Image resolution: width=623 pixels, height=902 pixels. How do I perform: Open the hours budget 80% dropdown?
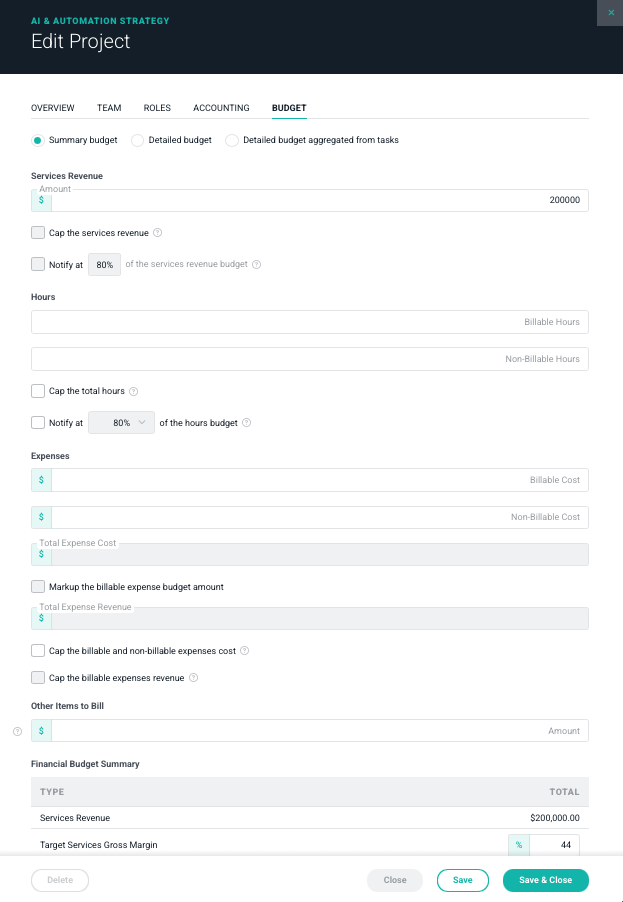tap(122, 423)
